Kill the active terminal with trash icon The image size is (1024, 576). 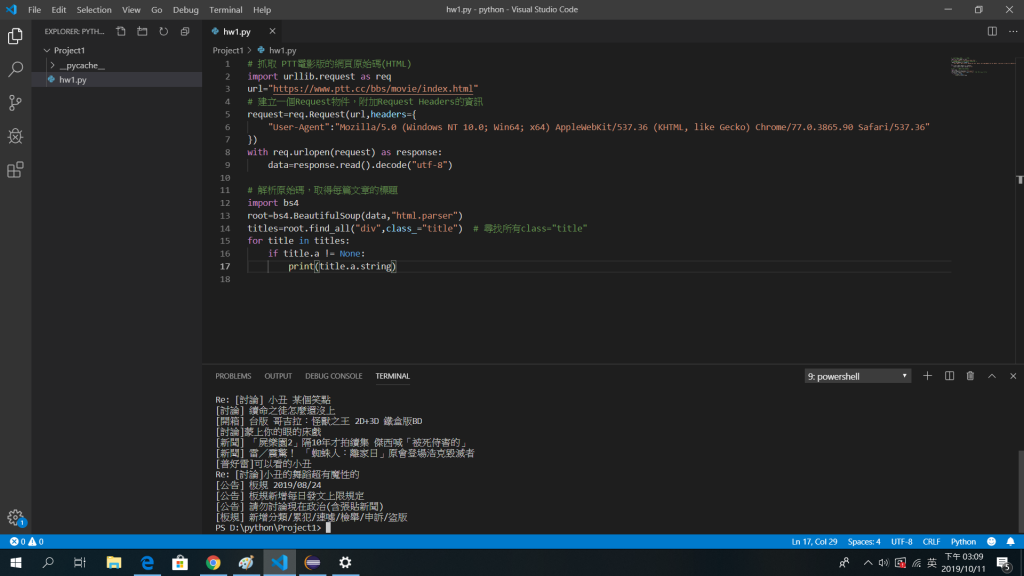click(970, 376)
